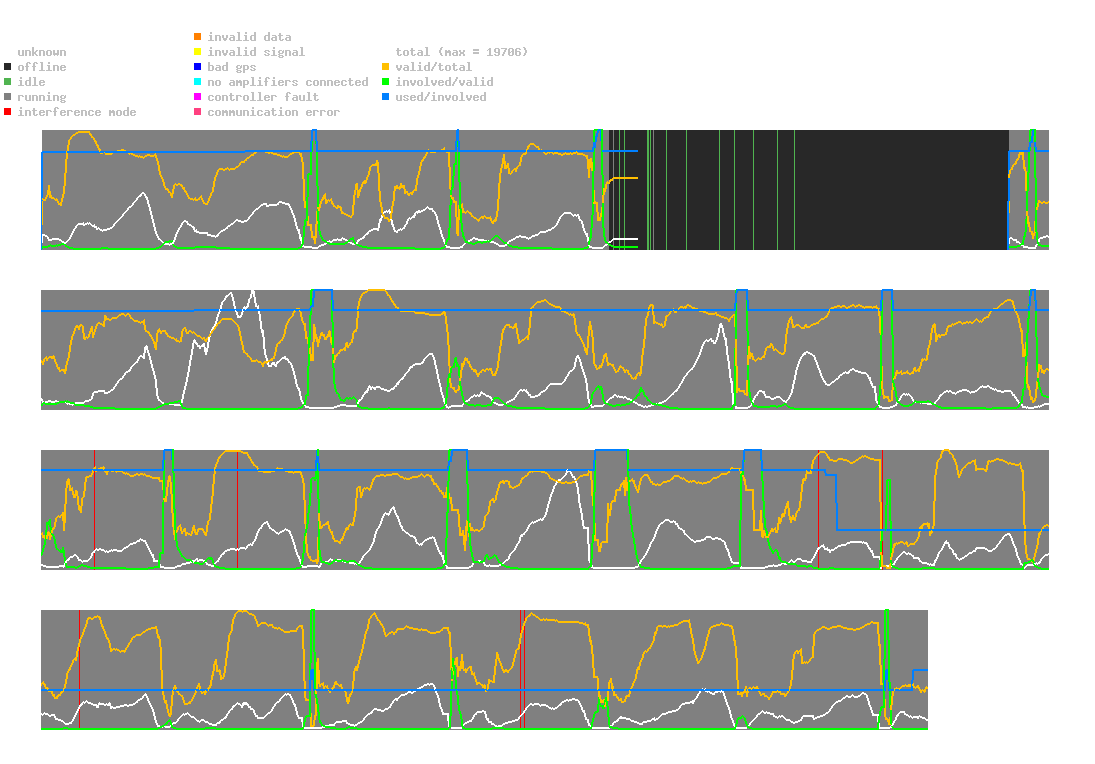The image size is (1095, 764).
Task: Click the green idle legend swatch
Action: point(8,82)
